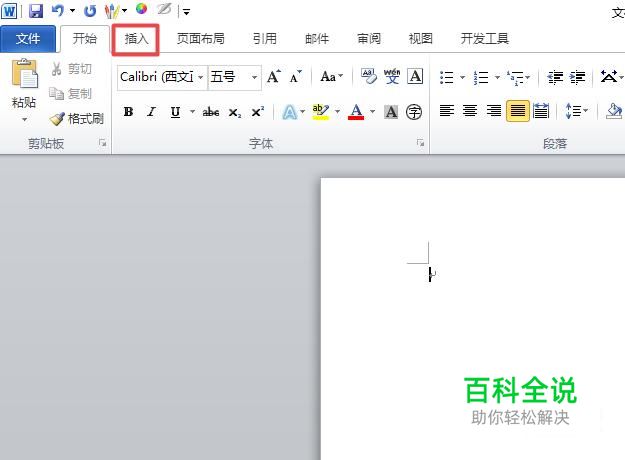Open the underline style dropdown arrow
Image resolution: width=625 pixels, height=460 pixels.
pyautogui.click(x=192, y=112)
